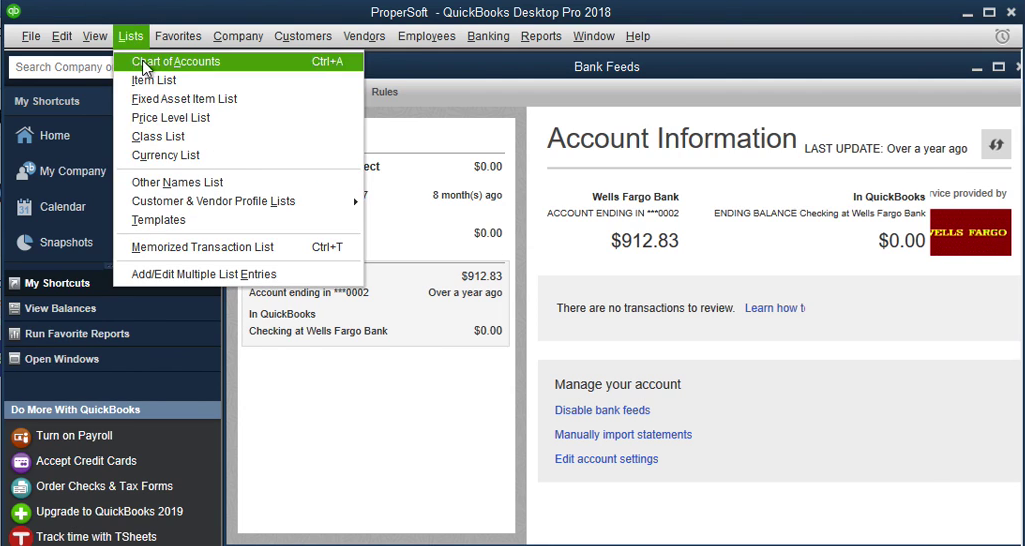Viewport: 1025px width, 546px height.
Task: Click the Snapshots pie chart icon
Action: point(24,242)
